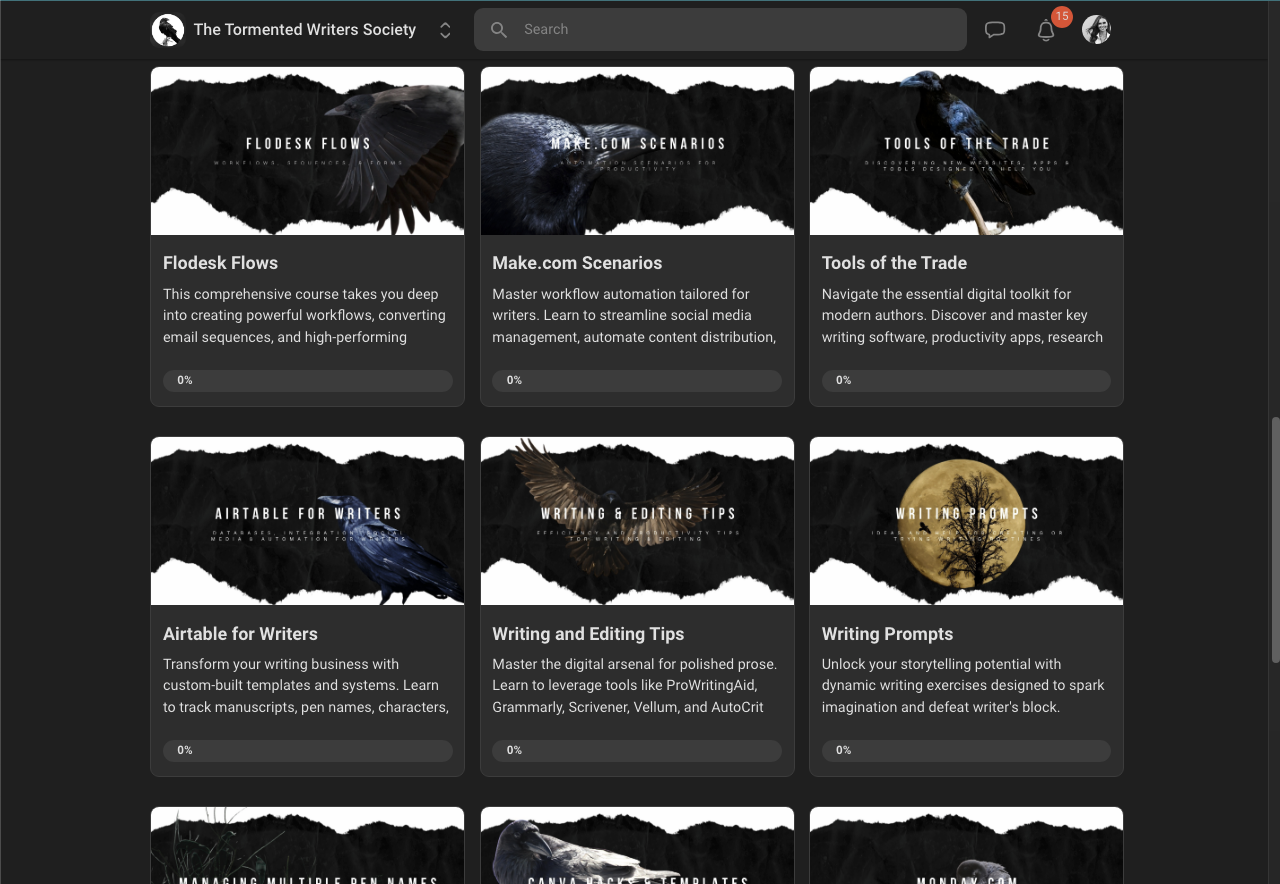1280x884 pixels.
Task: Select the Writing Prompts course title
Action: (x=887, y=634)
